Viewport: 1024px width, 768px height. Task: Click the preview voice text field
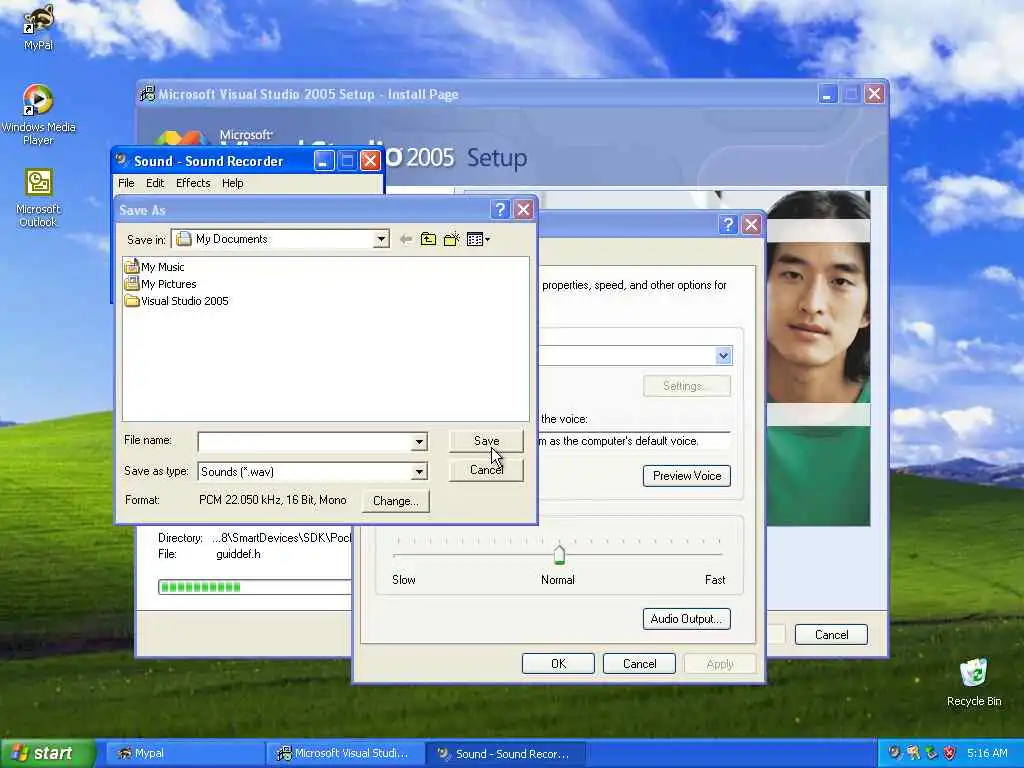coord(634,441)
